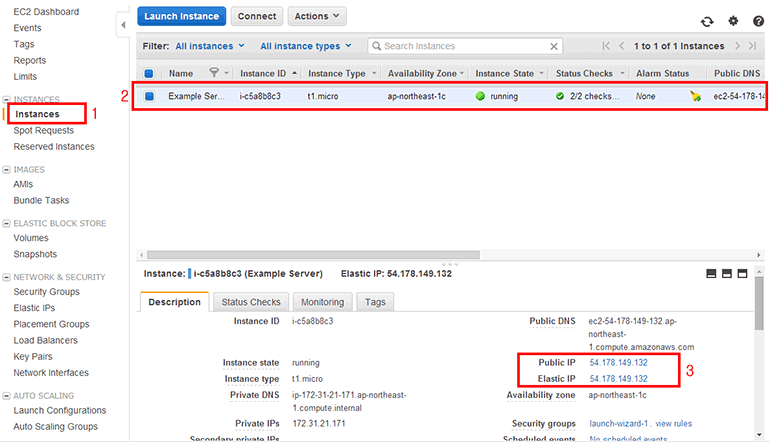The height and width of the screenshot is (442, 770).
Task: Open the settings gear icon
Action: [x=733, y=21]
